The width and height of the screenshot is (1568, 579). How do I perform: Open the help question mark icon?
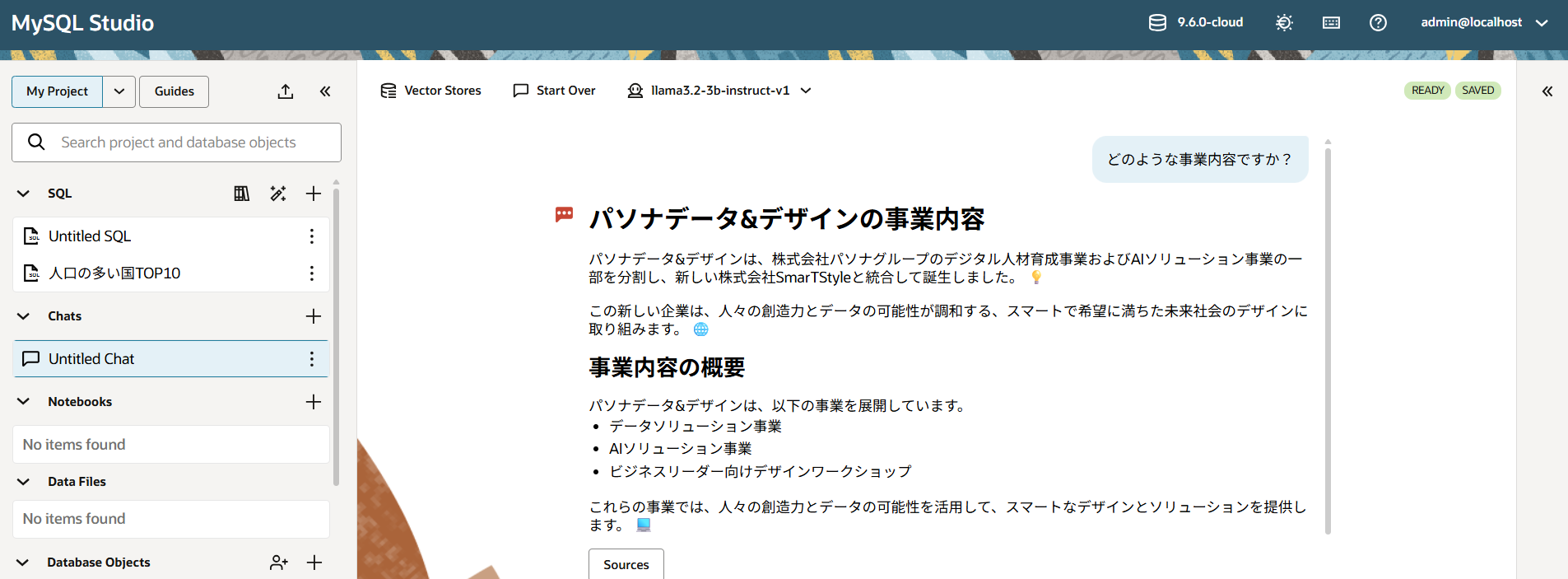(x=1378, y=23)
